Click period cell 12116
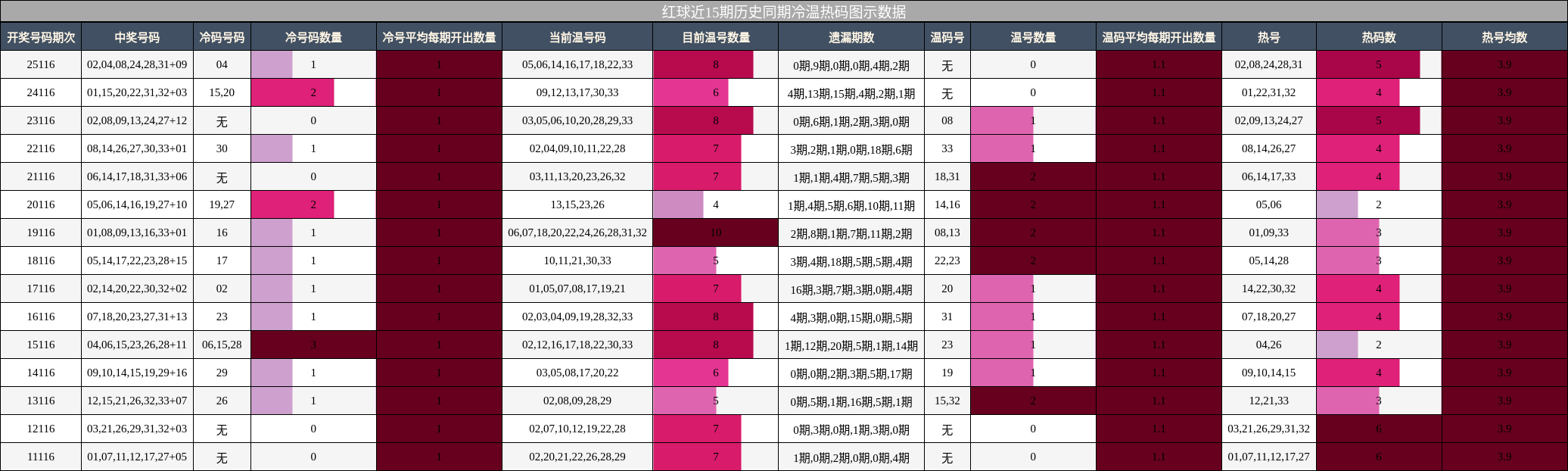Screen dimensions: 1568x471 coord(41,429)
